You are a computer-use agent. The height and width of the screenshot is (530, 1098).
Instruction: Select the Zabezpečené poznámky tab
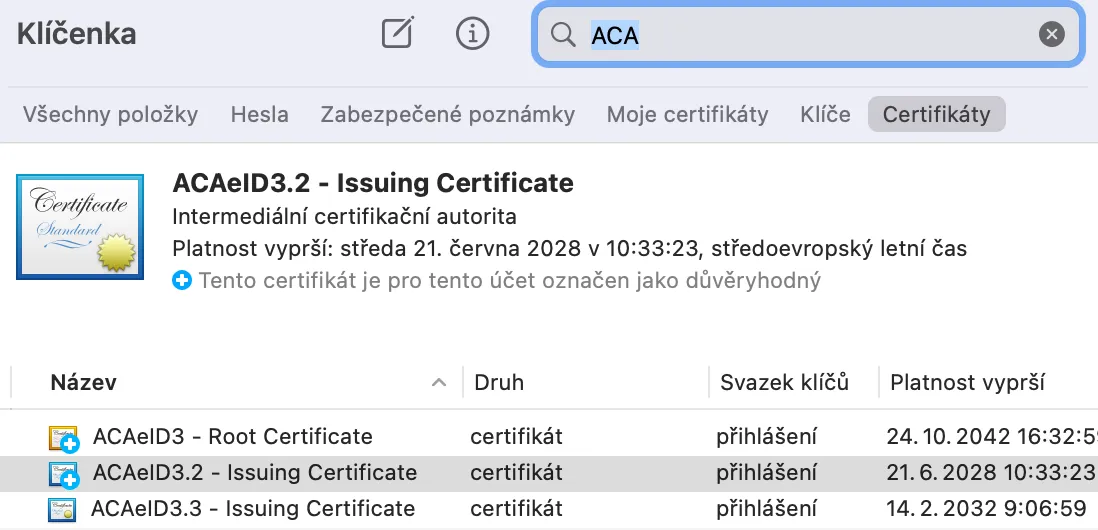click(447, 114)
